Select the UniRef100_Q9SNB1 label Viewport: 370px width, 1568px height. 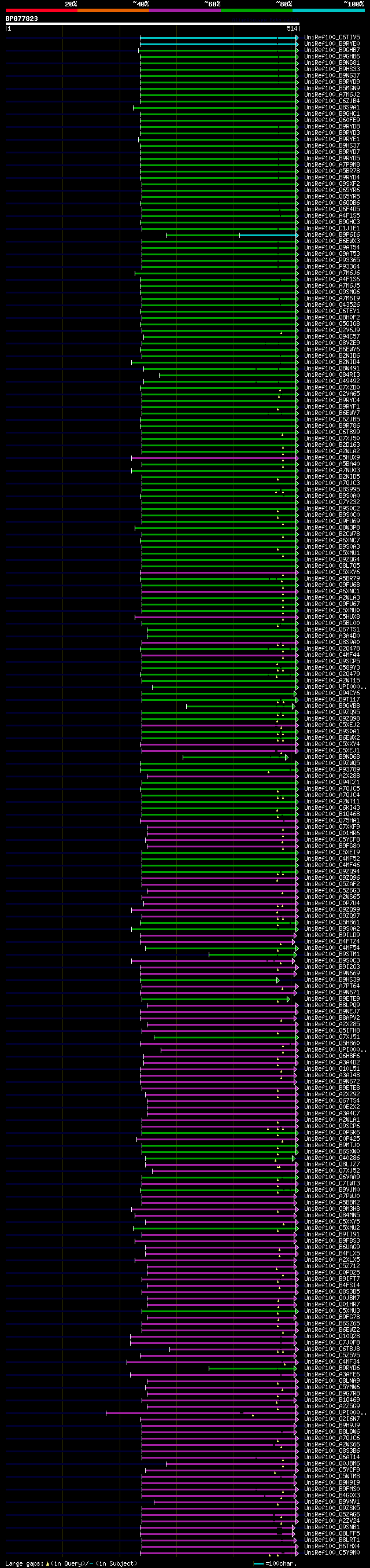click(332, 1527)
